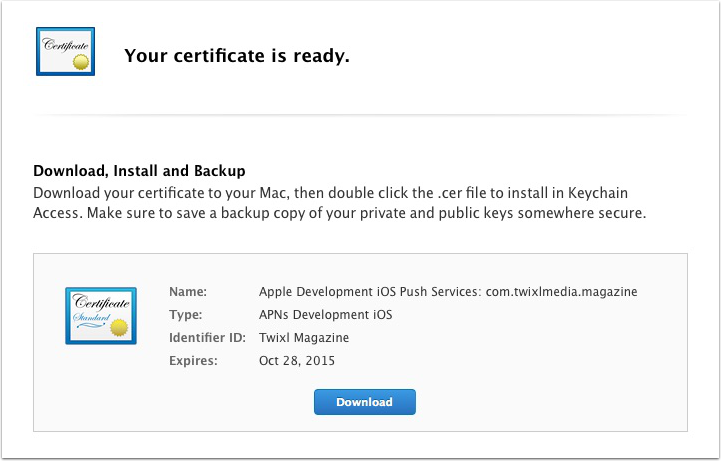Click the 'Expires:' field label

(193, 361)
